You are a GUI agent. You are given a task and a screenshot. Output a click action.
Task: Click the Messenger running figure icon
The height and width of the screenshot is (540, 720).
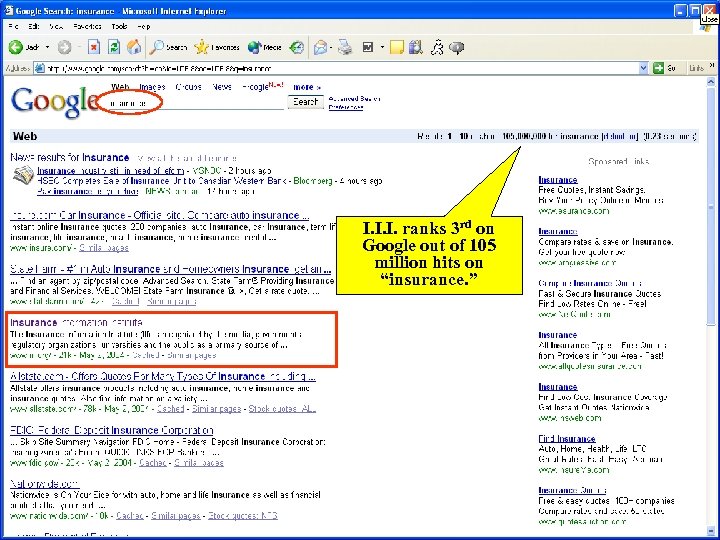pyautogui.click(x=437, y=47)
